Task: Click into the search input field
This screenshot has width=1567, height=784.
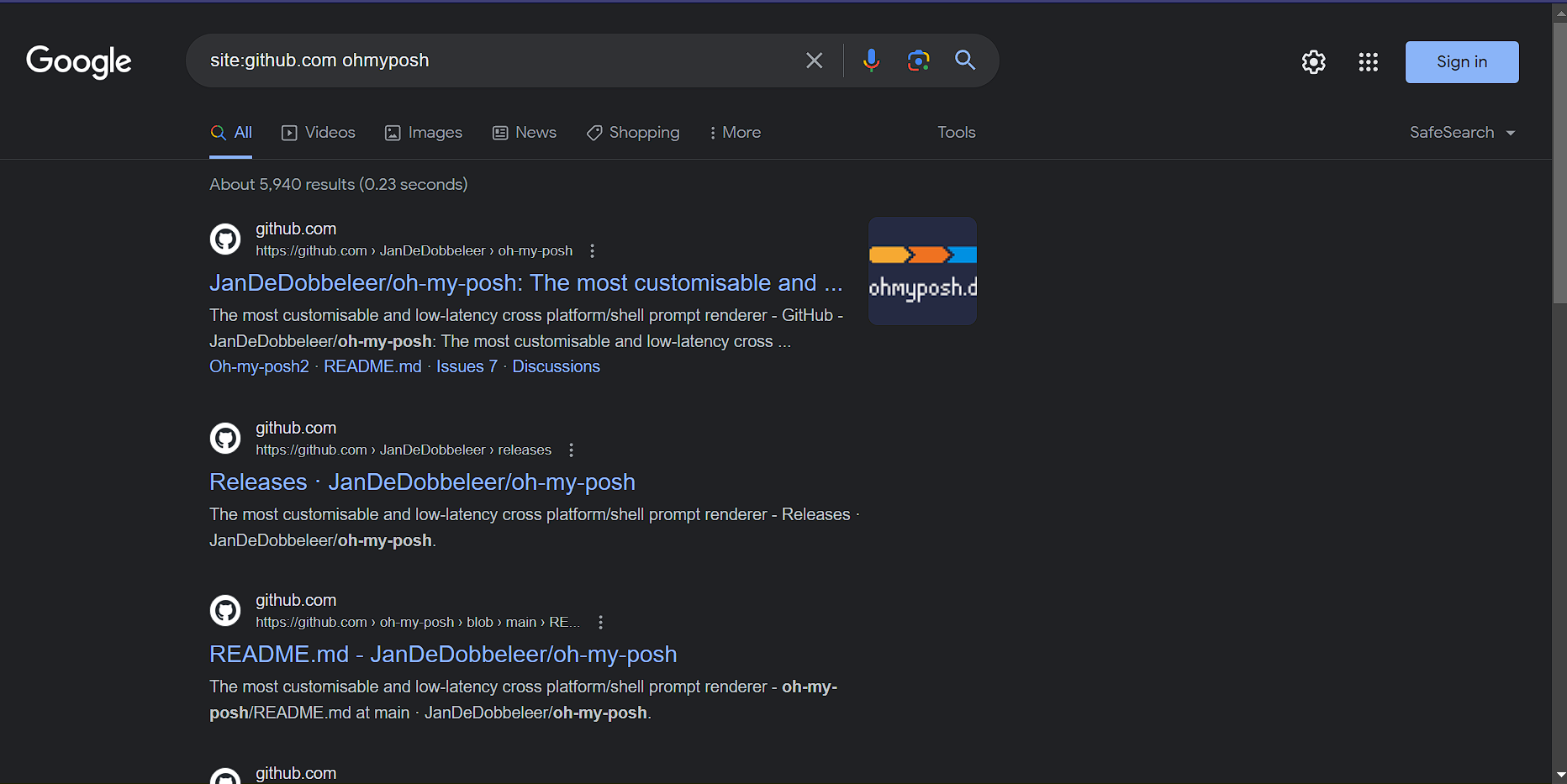Action: point(496,61)
